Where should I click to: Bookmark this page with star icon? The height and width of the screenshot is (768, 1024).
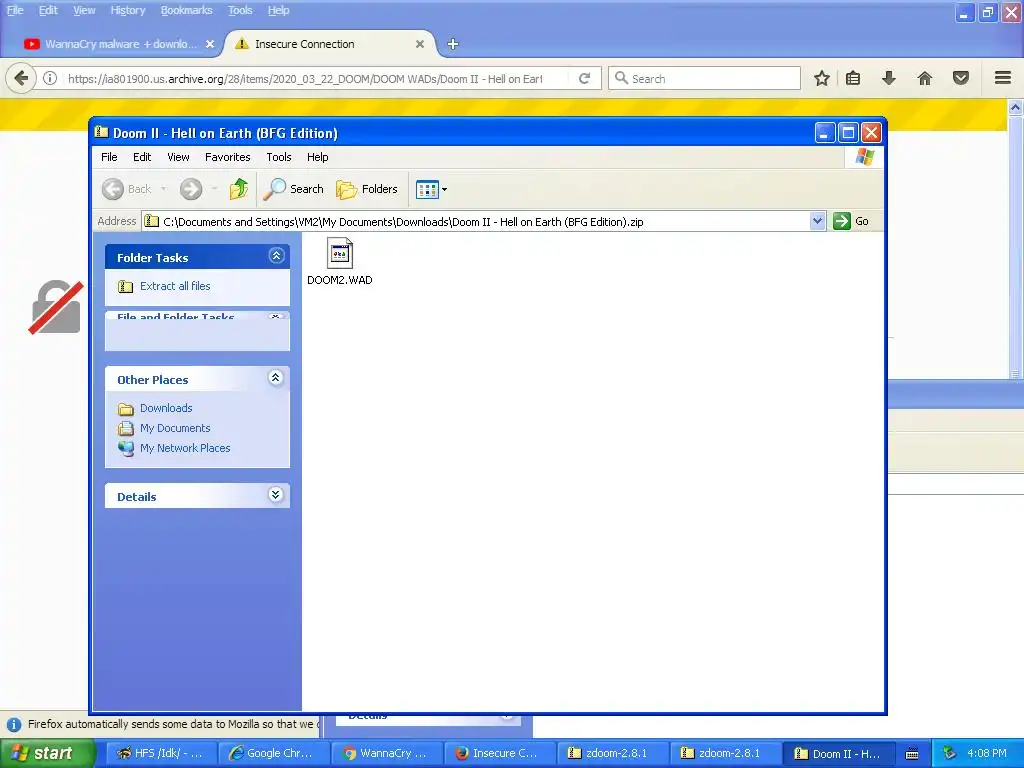tap(822, 78)
